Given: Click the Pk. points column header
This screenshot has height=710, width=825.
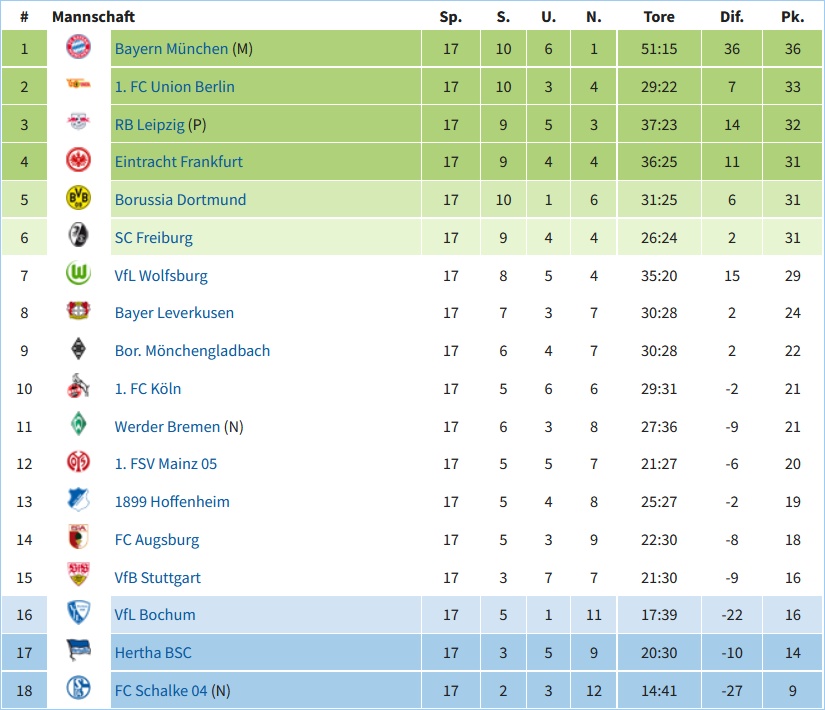Looking at the screenshot, I should point(792,17).
